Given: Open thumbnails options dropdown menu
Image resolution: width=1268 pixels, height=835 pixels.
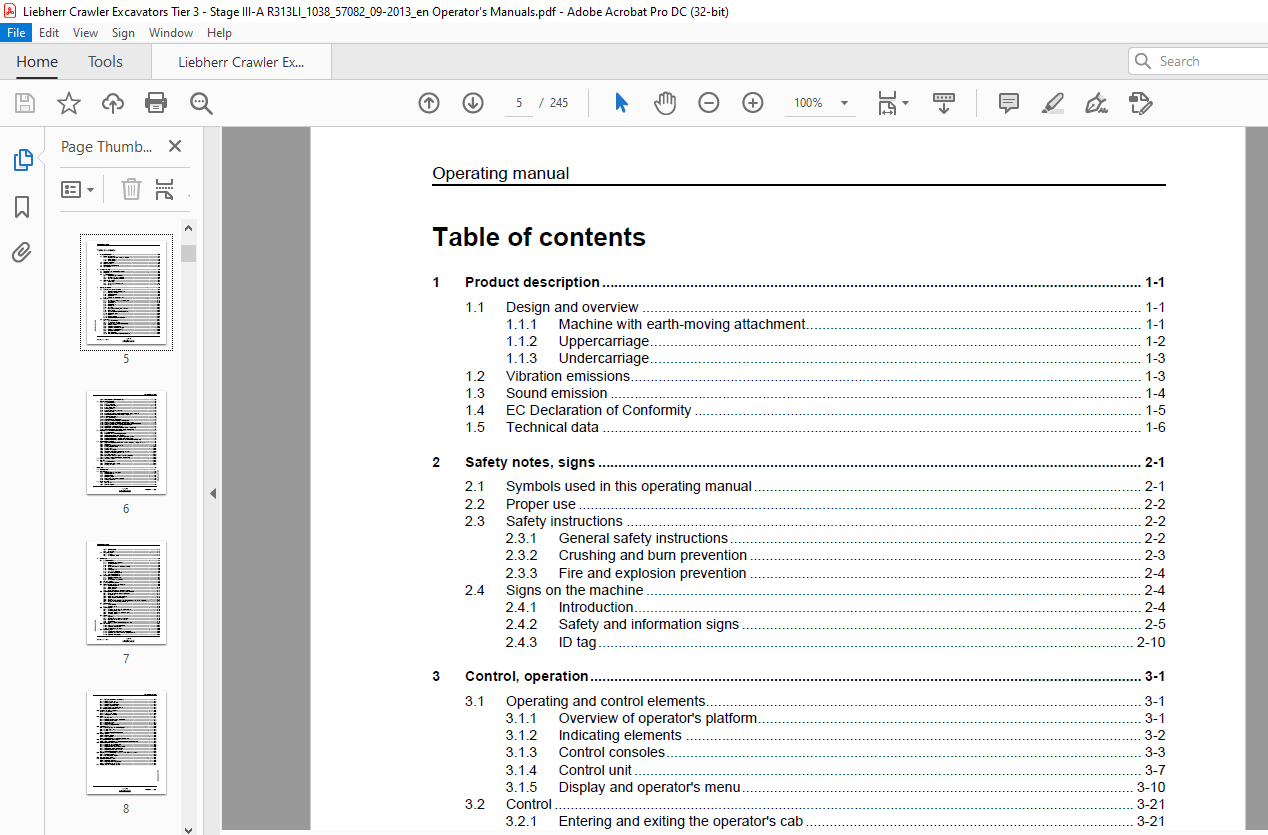Looking at the screenshot, I should tap(77, 189).
